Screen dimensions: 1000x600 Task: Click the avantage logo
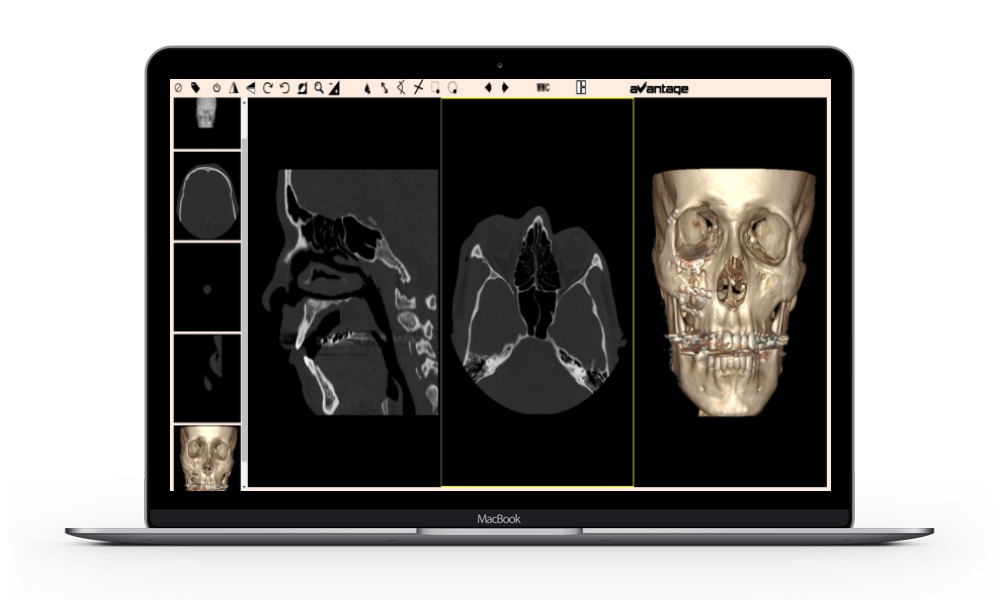point(658,88)
